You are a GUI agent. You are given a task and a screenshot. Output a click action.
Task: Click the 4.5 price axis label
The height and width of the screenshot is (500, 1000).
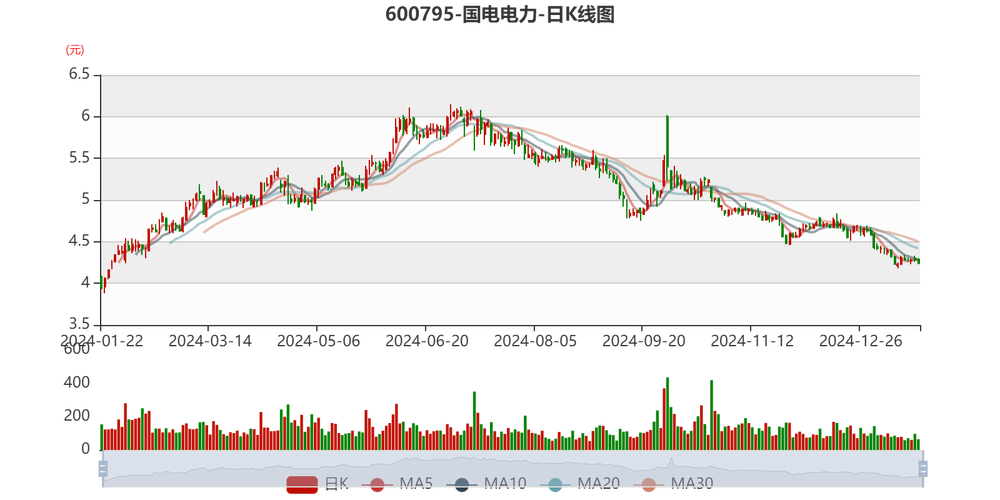click(x=79, y=242)
